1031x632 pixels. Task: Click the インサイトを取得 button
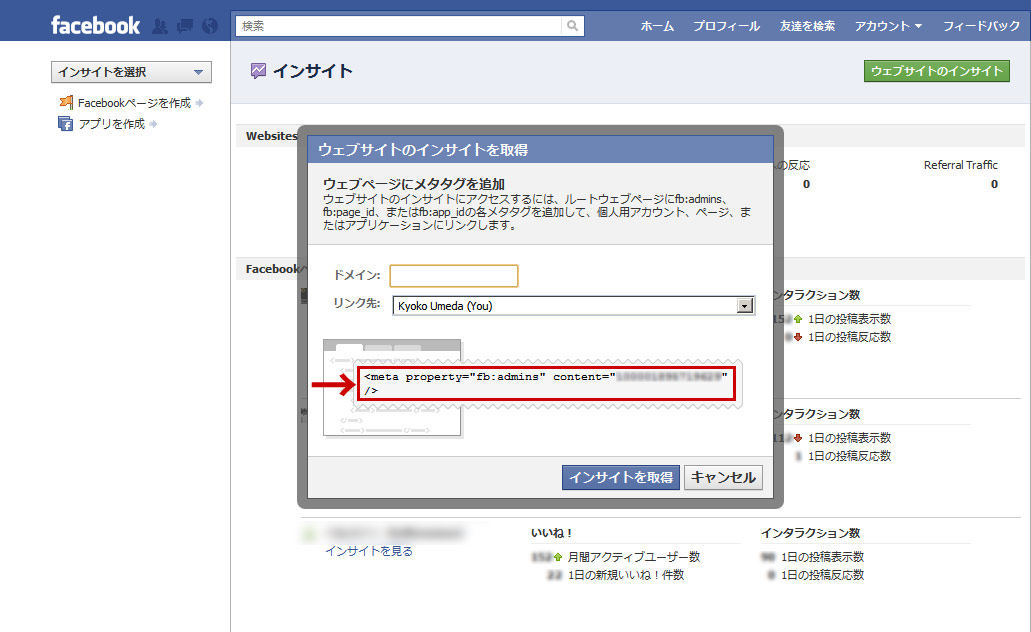point(621,477)
